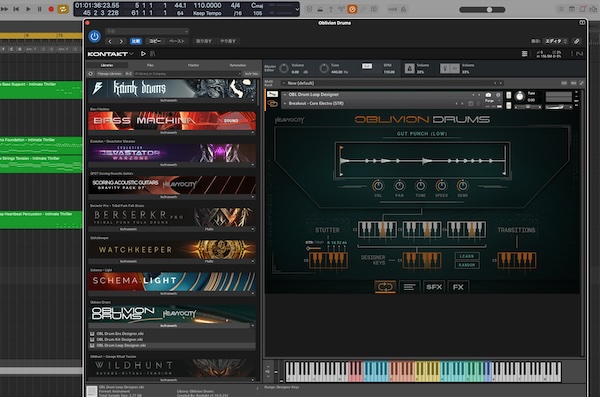600x397 pixels.
Task: Select OBL Drum Loop Designer.nki file
Action: pos(121,345)
